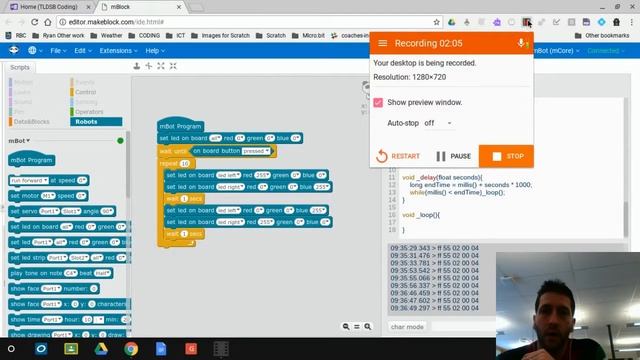This screenshot has height=360, width=640.
Task: Select the stamp duplicate tool icon
Action: tap(137, 66)
